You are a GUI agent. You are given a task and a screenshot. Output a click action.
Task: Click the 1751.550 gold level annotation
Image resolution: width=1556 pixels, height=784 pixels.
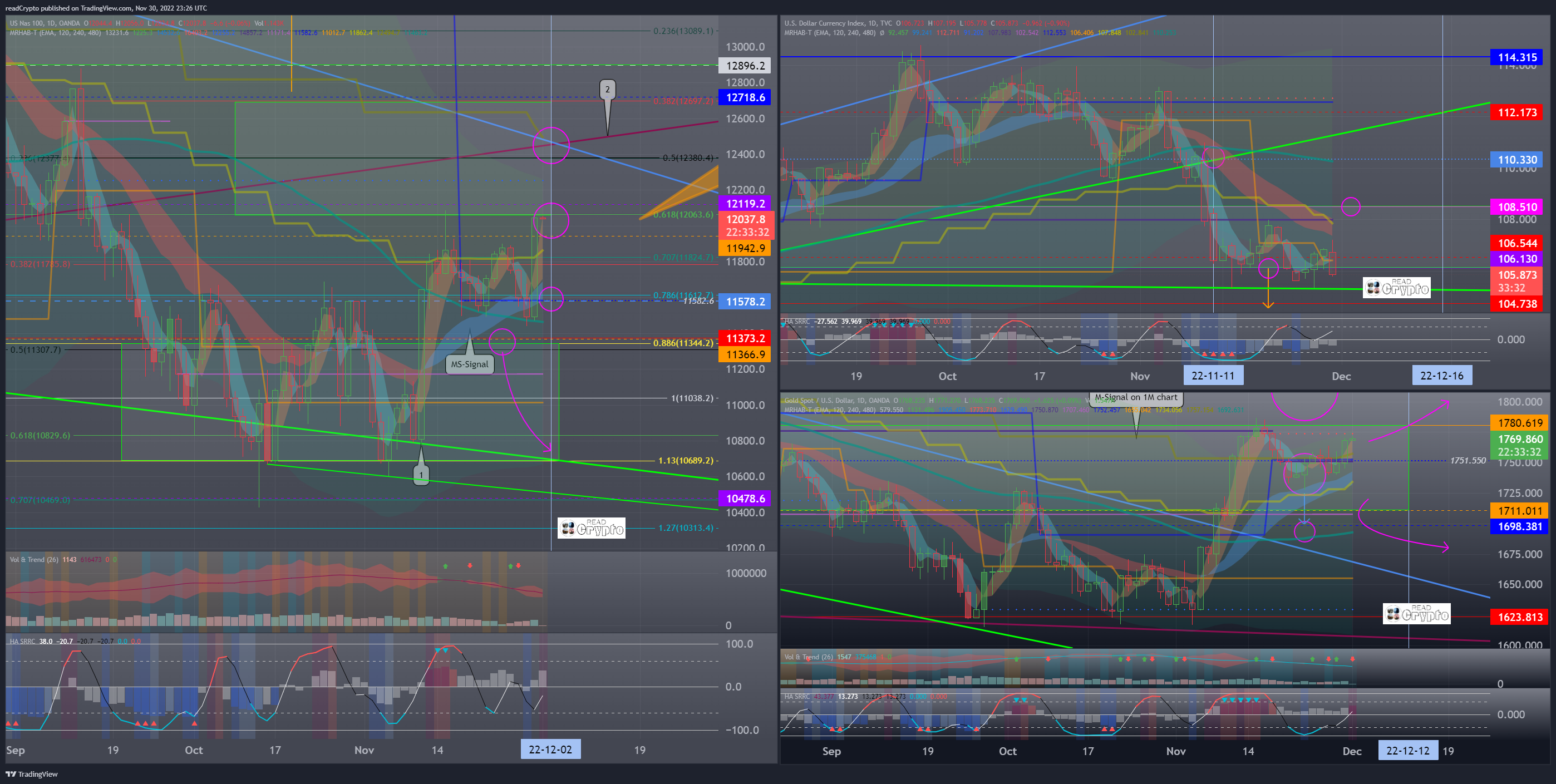point(1468,461)
